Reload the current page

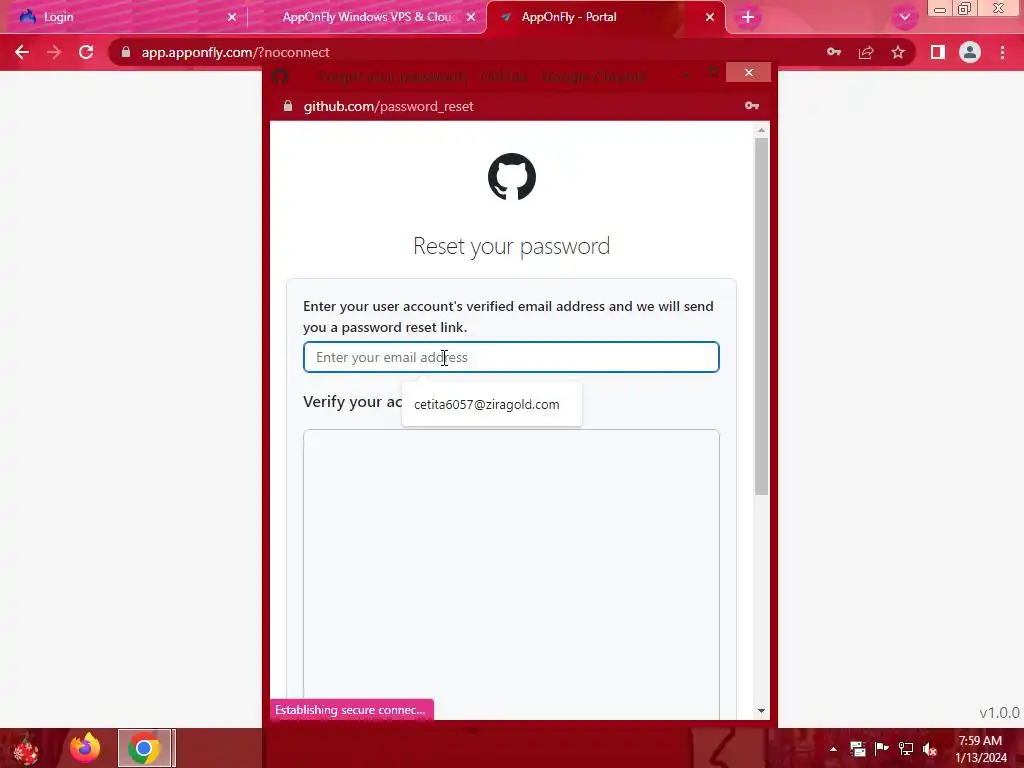pos(86,52)
